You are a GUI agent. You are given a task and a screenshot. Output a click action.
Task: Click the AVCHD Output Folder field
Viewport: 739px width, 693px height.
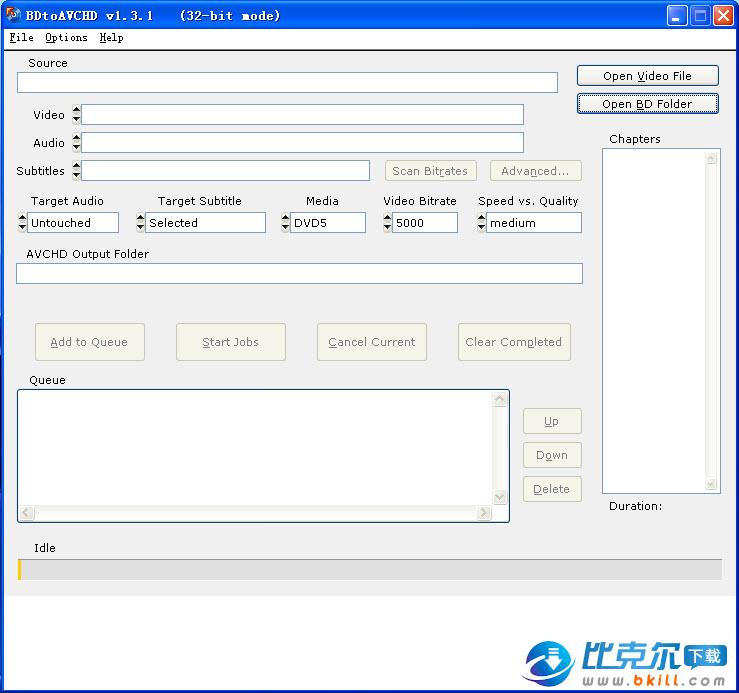pos(299,273)
